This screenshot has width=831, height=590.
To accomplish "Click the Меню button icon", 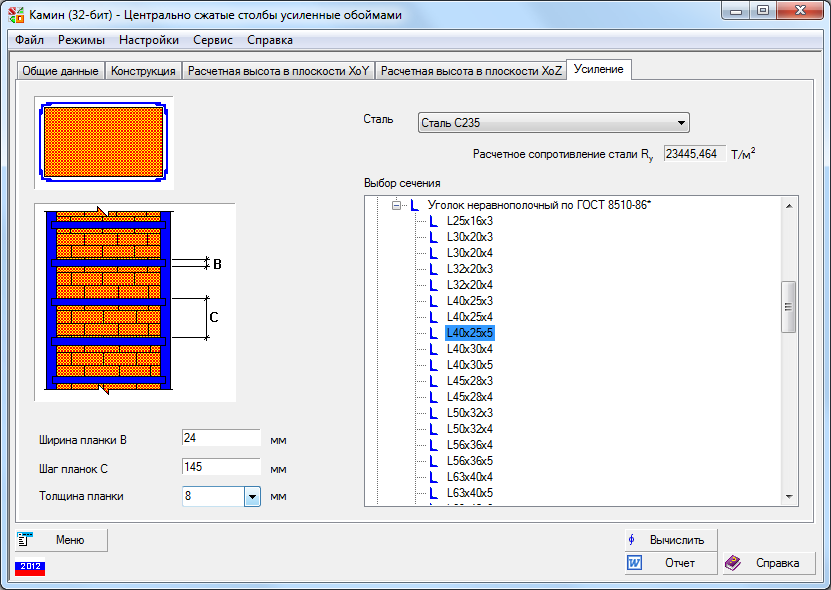I will [x=26, y=540].
